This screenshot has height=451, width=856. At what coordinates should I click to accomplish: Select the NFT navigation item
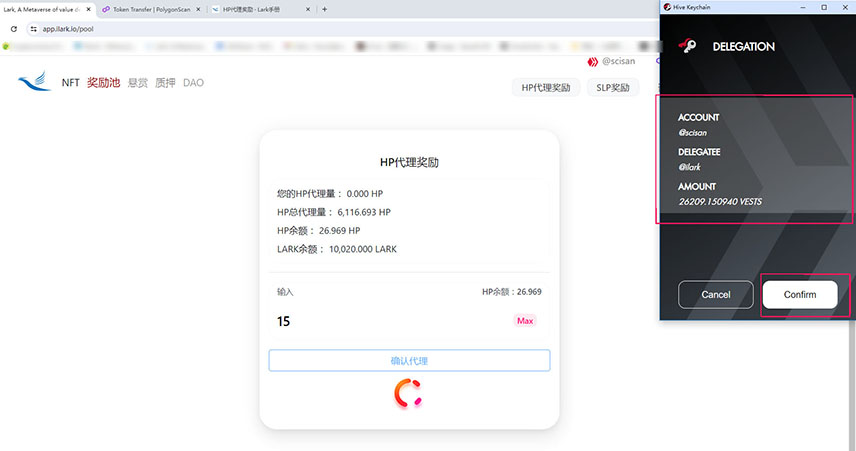pos(70,82)
